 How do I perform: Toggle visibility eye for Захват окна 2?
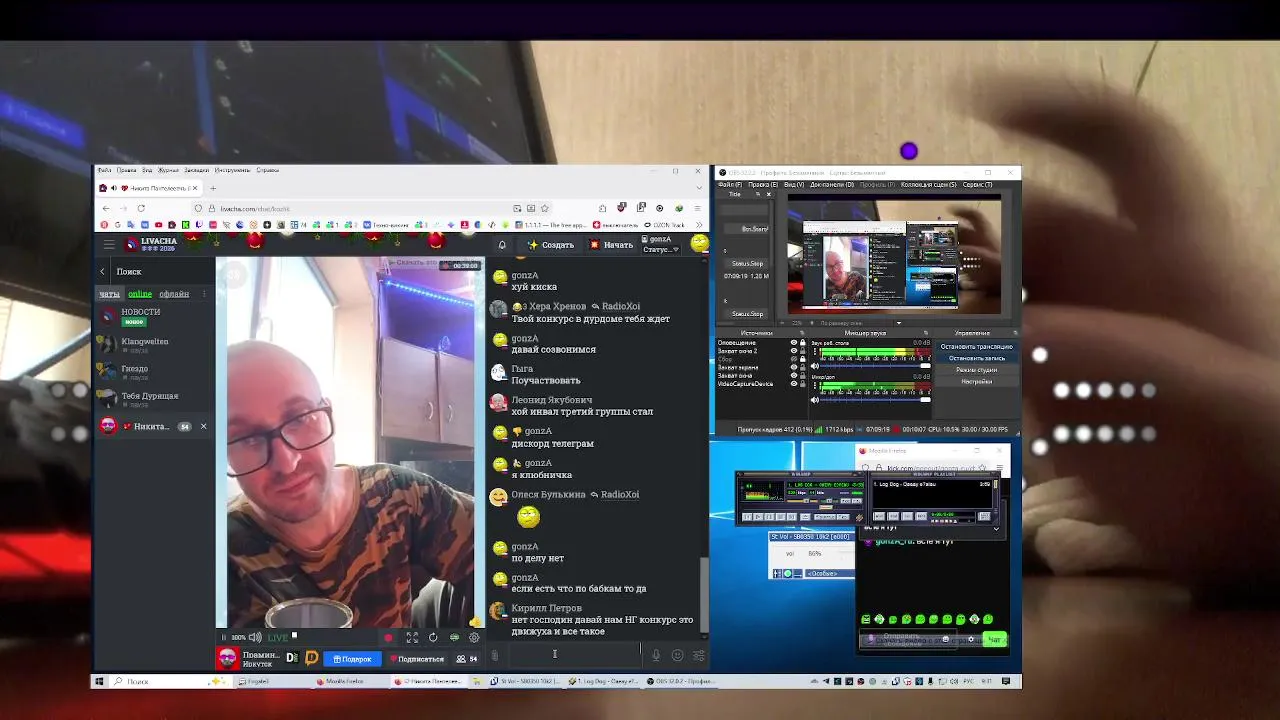(794, 351)
